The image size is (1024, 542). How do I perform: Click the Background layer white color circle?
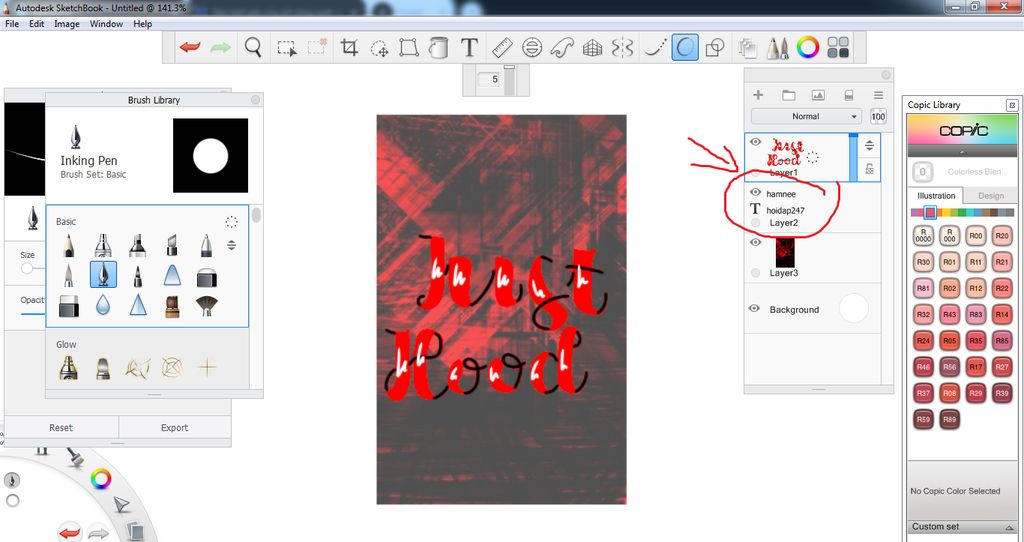pos(854,308)
